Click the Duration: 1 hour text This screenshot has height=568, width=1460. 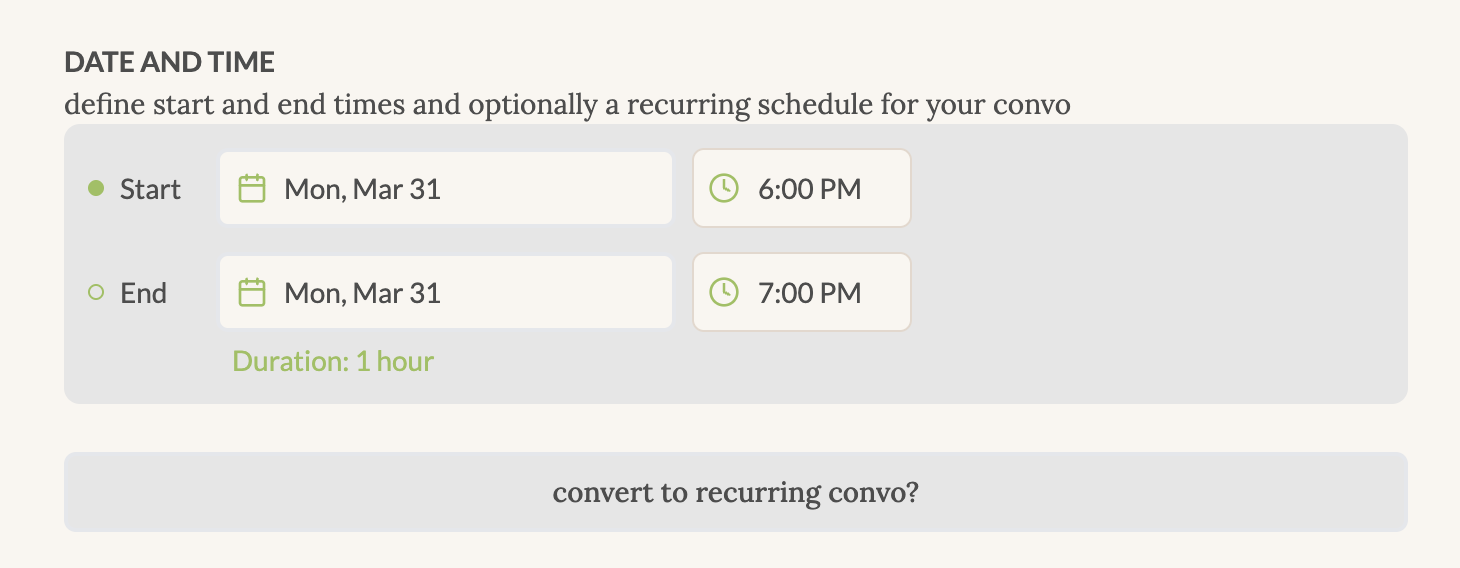[x=333, y=361]
